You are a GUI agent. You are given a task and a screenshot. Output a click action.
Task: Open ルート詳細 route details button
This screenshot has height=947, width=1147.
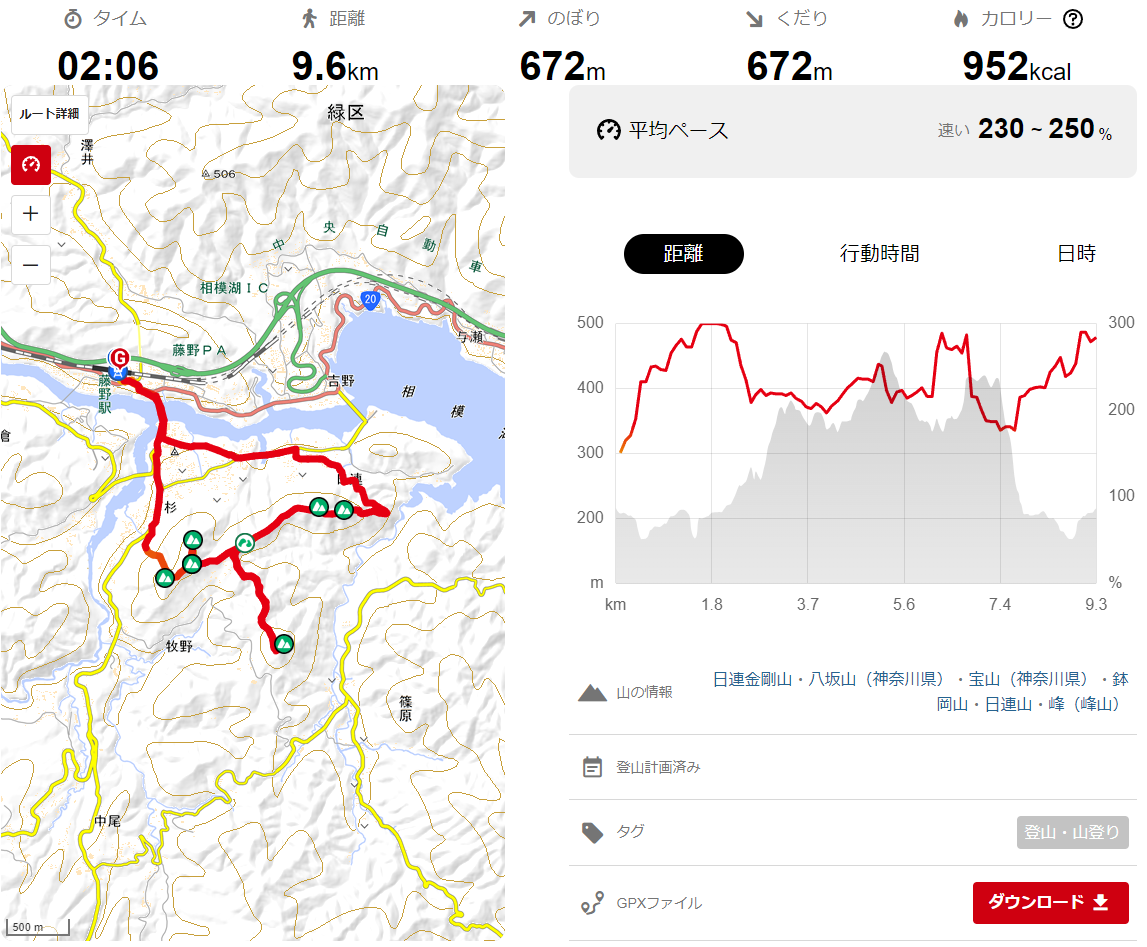click(49, 114)
